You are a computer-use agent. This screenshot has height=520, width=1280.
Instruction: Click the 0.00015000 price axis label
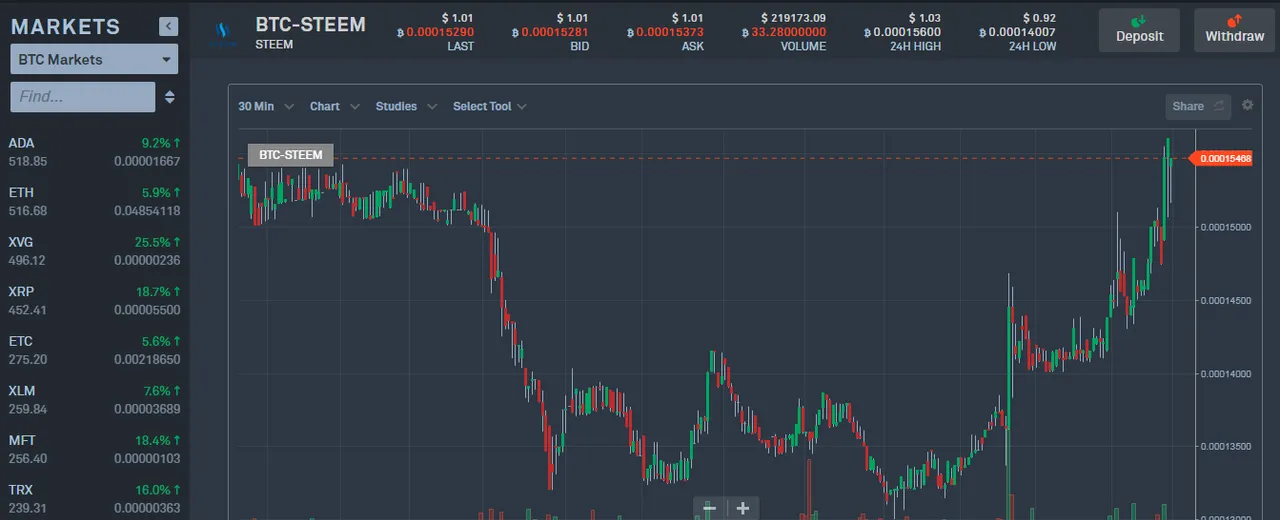pos(1226,227)
